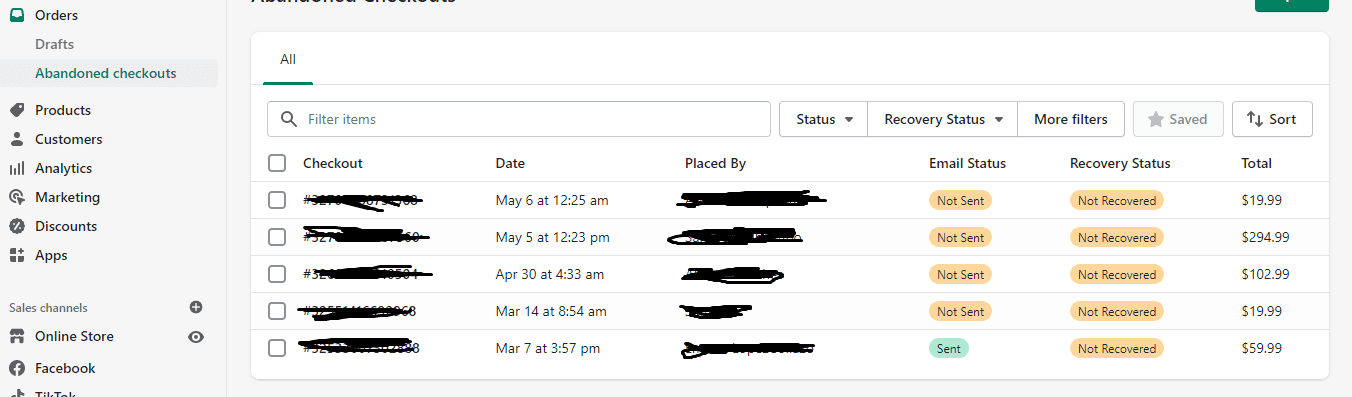Viewport: 1352px width, 397px height.
Task: Go to Drafts in the sidebar
Action: pyautogui.click(x=54, y=44)
